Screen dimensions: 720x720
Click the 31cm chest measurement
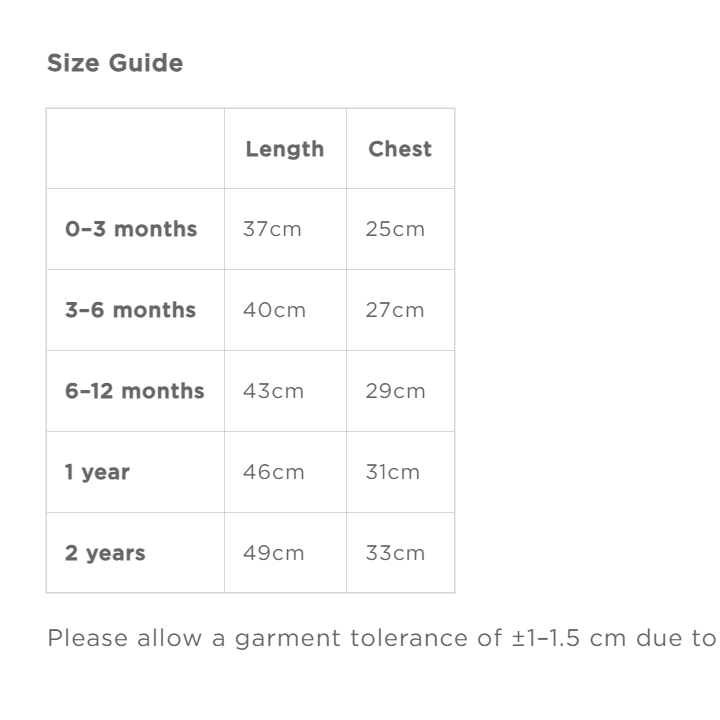(393, 472)
